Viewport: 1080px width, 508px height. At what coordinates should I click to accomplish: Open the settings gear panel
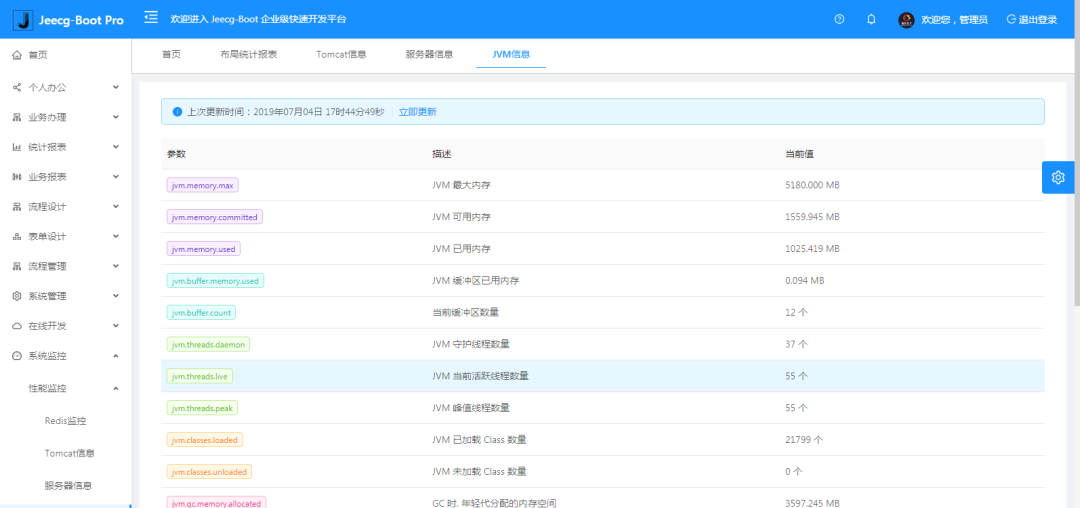(x=1058, y=177)
